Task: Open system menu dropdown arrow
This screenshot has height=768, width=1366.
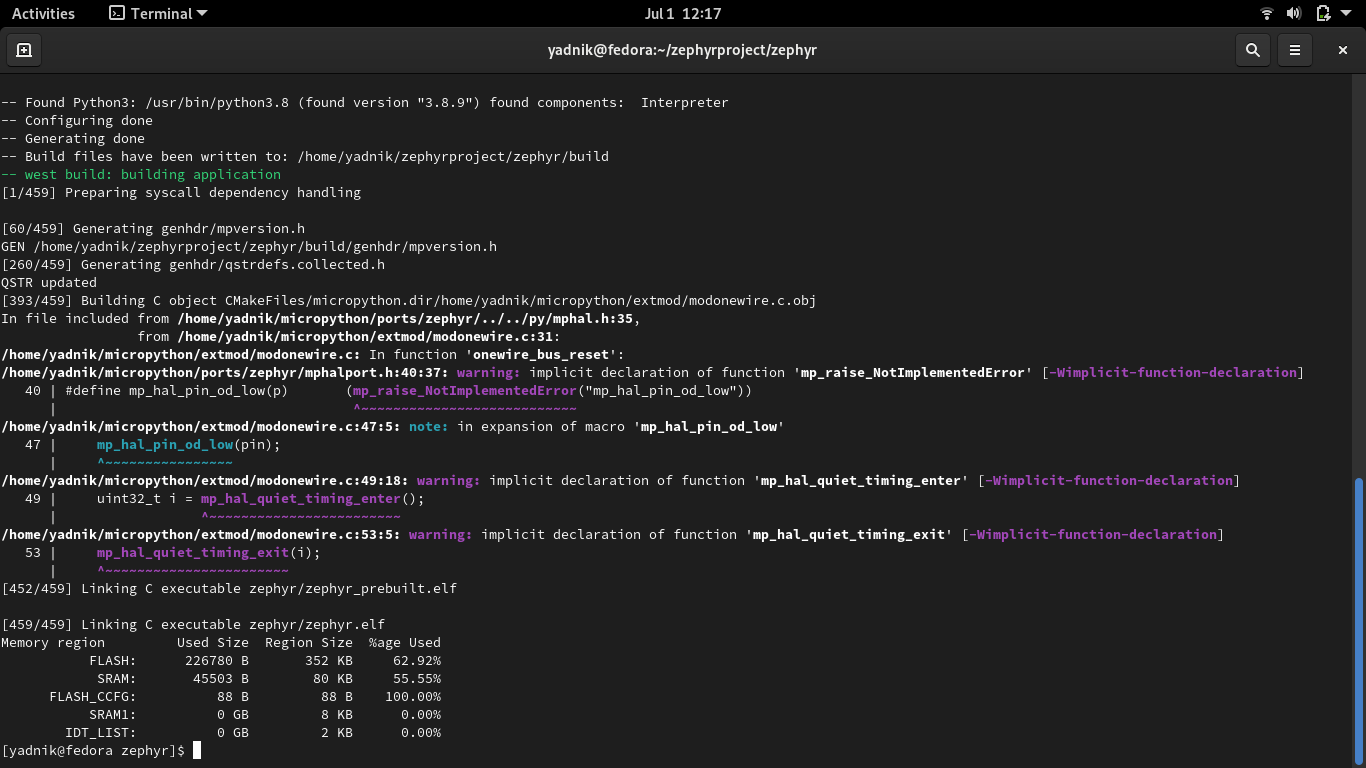Action: [1346, 14]
